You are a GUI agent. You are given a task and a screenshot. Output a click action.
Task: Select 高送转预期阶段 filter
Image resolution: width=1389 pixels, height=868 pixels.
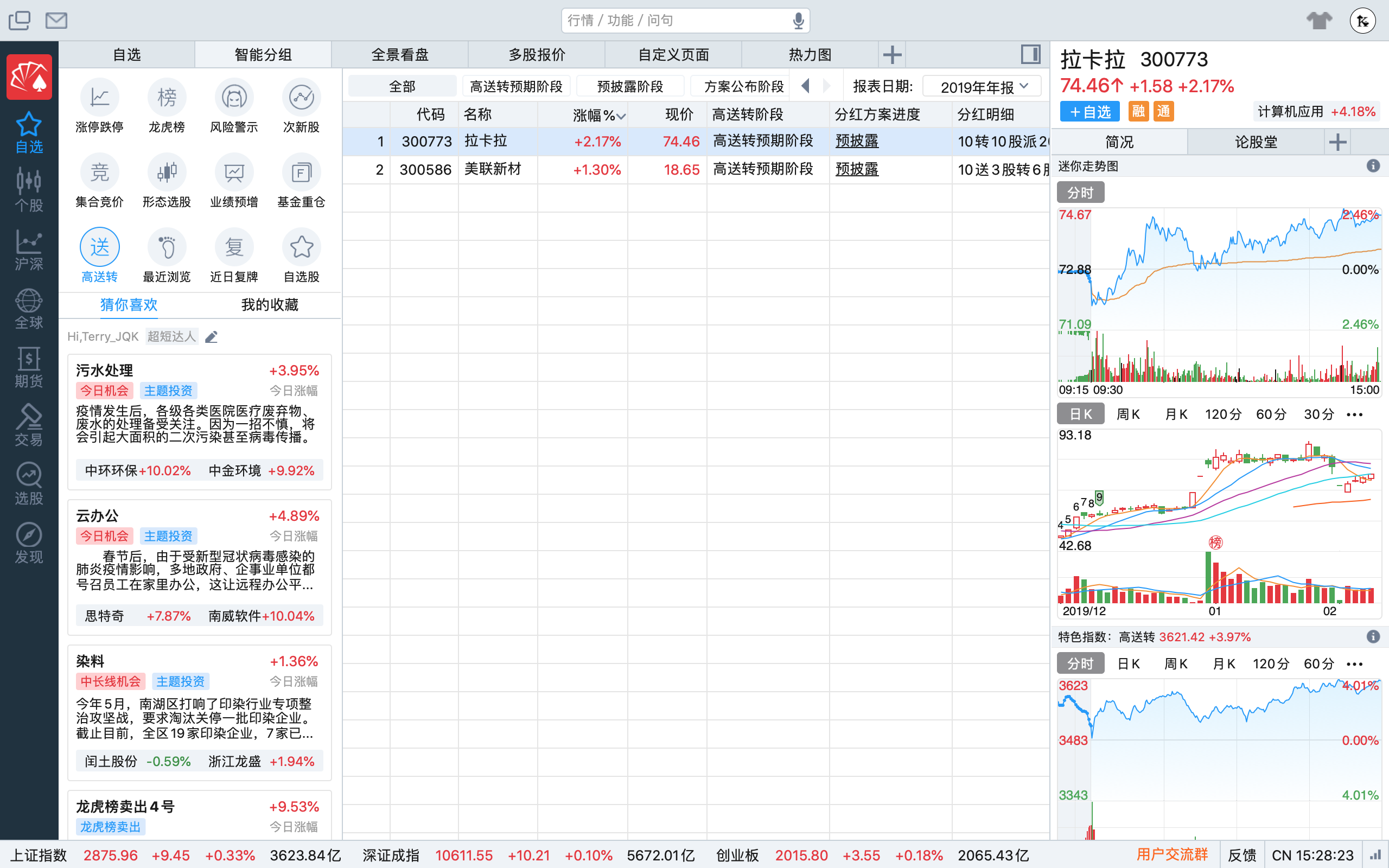click(x=516, y=87)
